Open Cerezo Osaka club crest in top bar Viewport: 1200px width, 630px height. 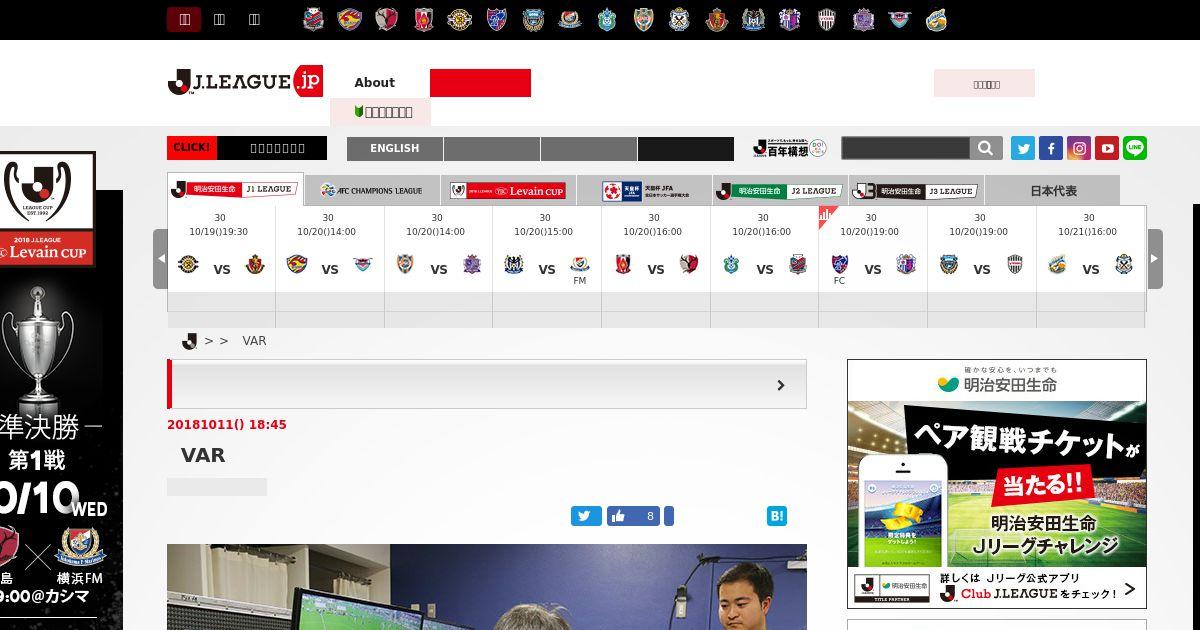[x=790, y=19]
